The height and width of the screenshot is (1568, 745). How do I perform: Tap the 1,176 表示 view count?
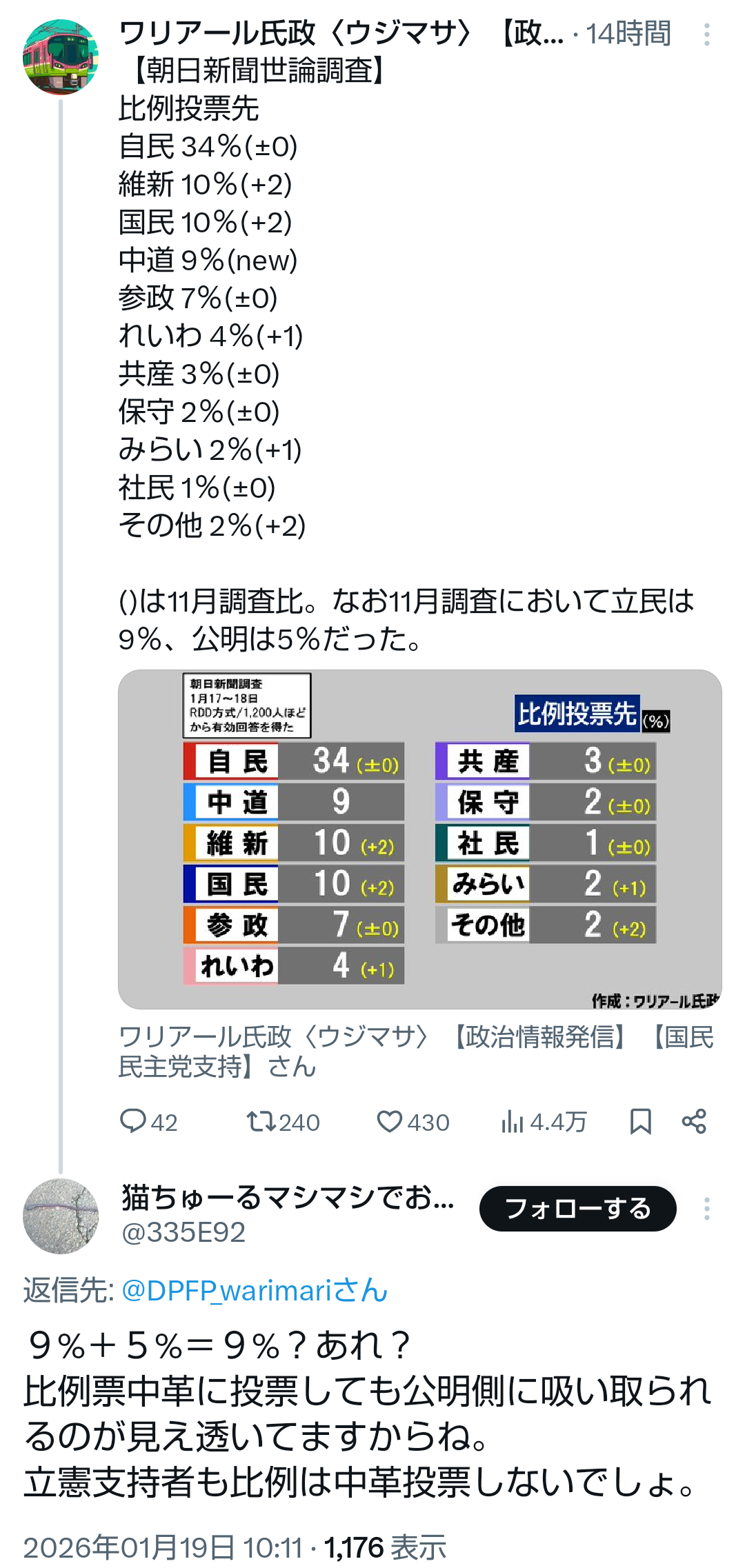click(x=385, y=1547)
